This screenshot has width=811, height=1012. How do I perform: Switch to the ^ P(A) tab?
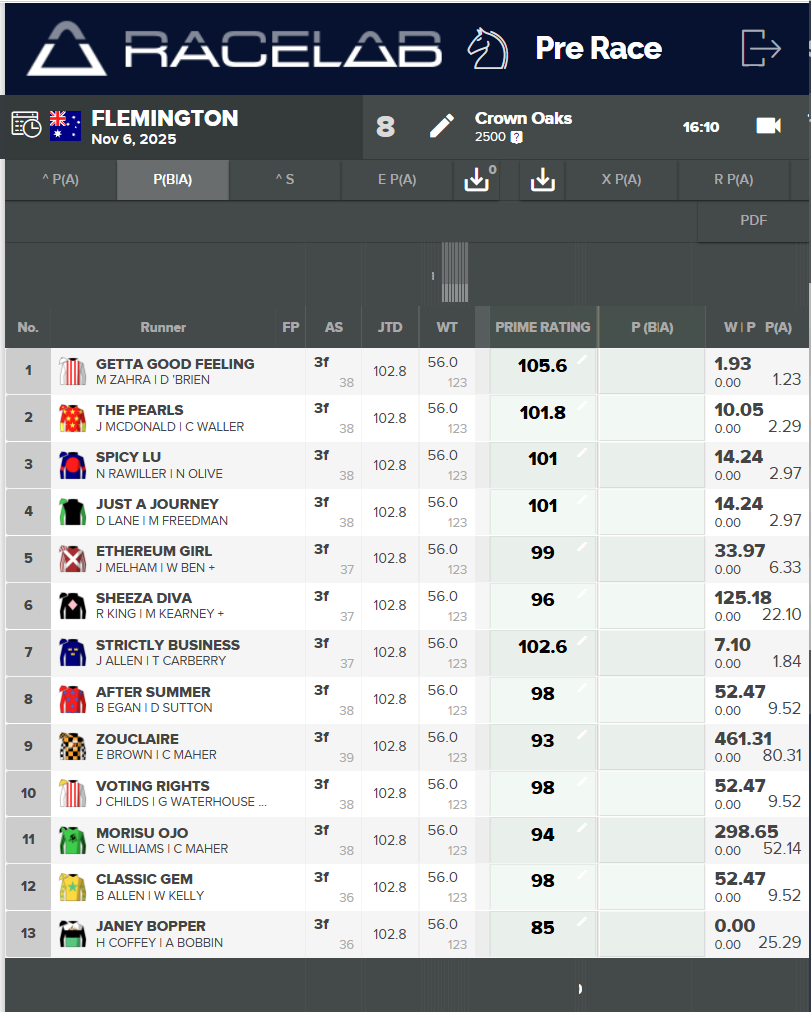[x=61, y=180]
